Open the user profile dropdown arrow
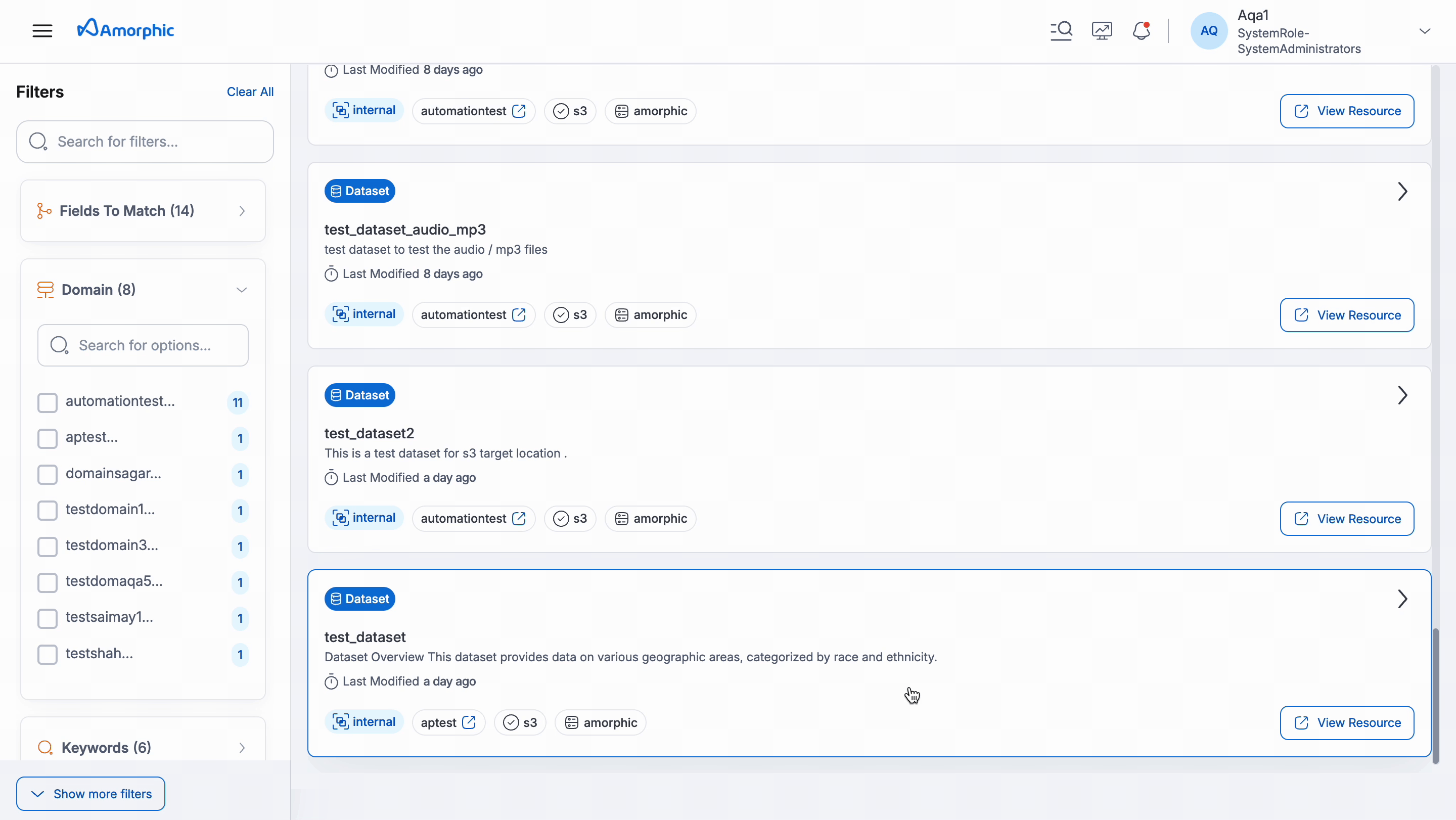Viewport: 1456px width, 820px height. [x=1424, y=31]
